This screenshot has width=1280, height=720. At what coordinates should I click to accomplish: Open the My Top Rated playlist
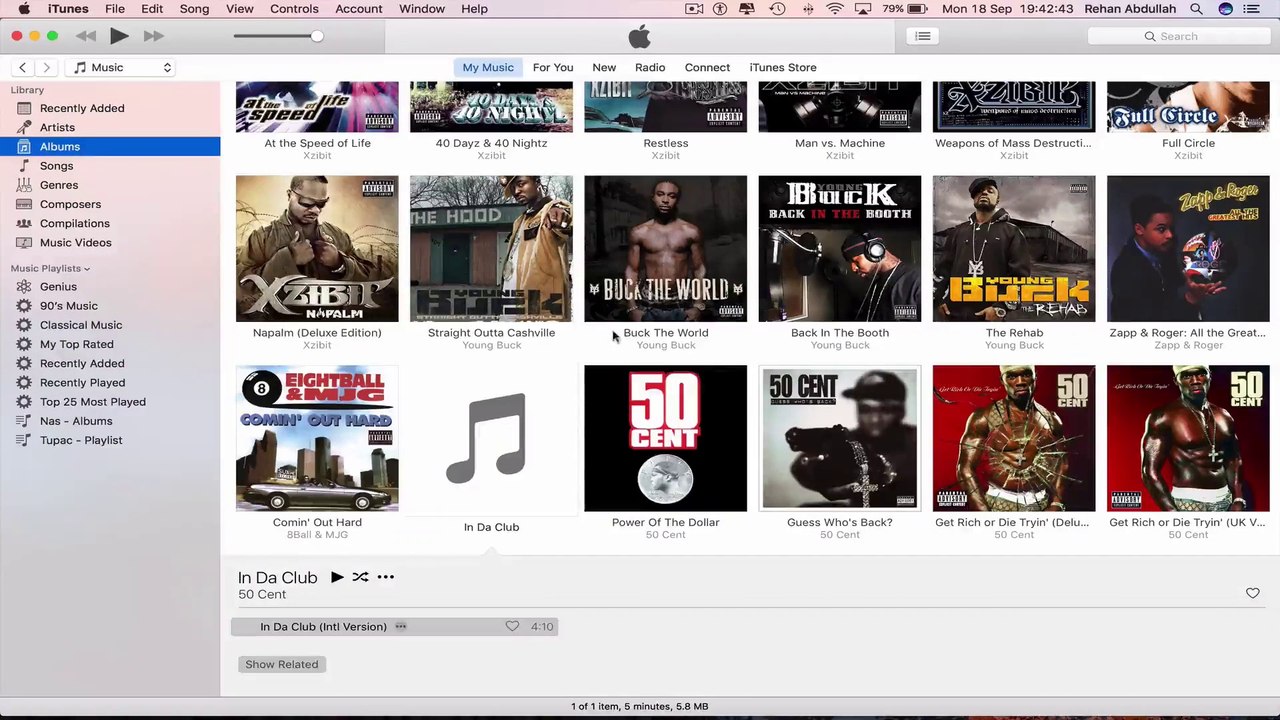click(110, 344)
